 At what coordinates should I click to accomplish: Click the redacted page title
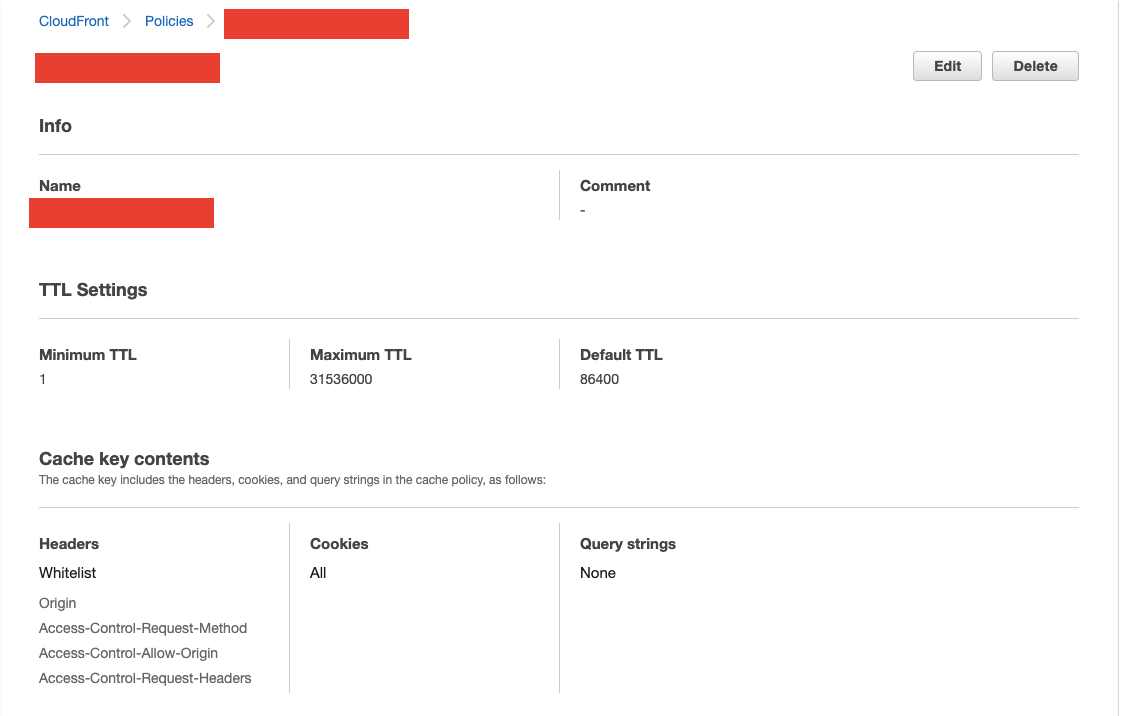pyautogui.click(x=127, y=67)
